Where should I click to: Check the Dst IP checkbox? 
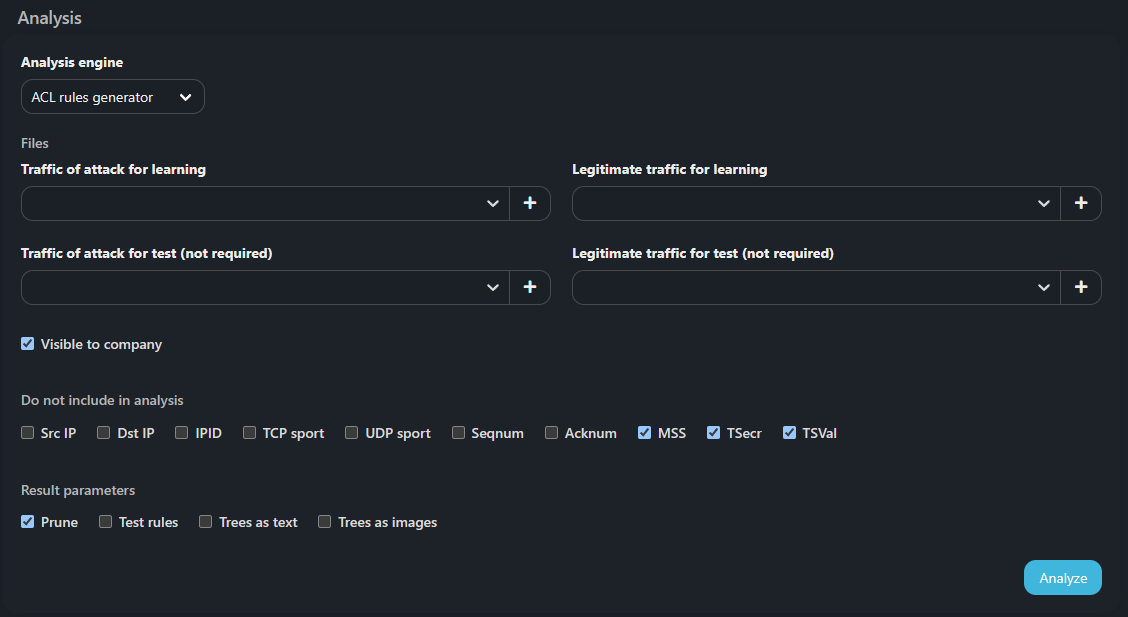(x=104, y=433)
